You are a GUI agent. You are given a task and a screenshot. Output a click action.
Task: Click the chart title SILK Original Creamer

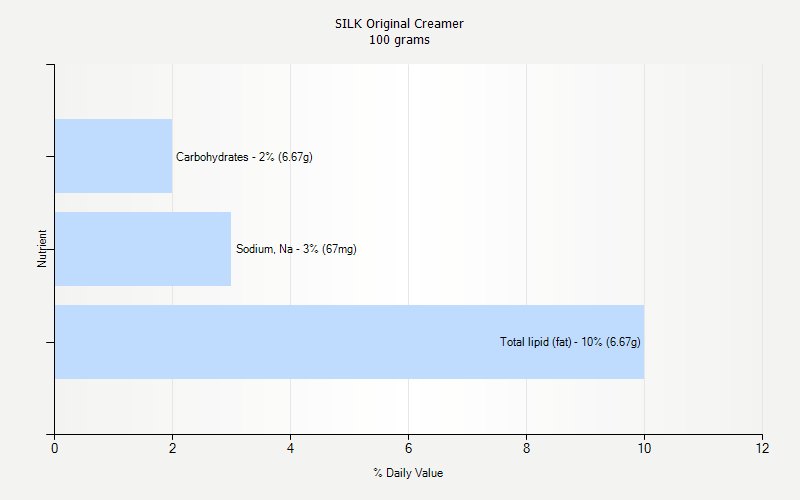(x=399, y=23)
